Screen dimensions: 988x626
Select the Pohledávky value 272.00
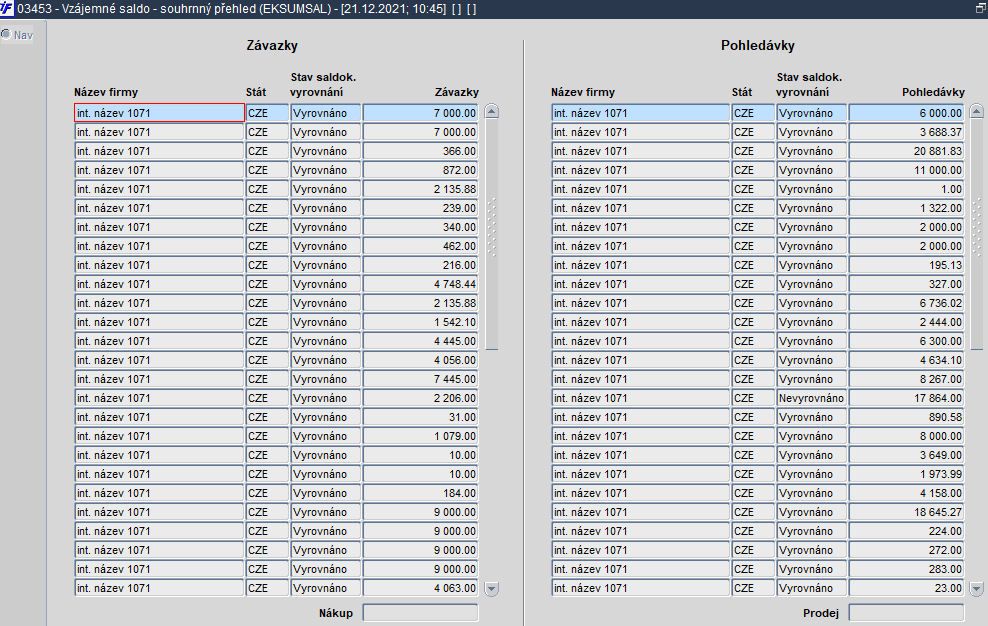coord(906,550)
